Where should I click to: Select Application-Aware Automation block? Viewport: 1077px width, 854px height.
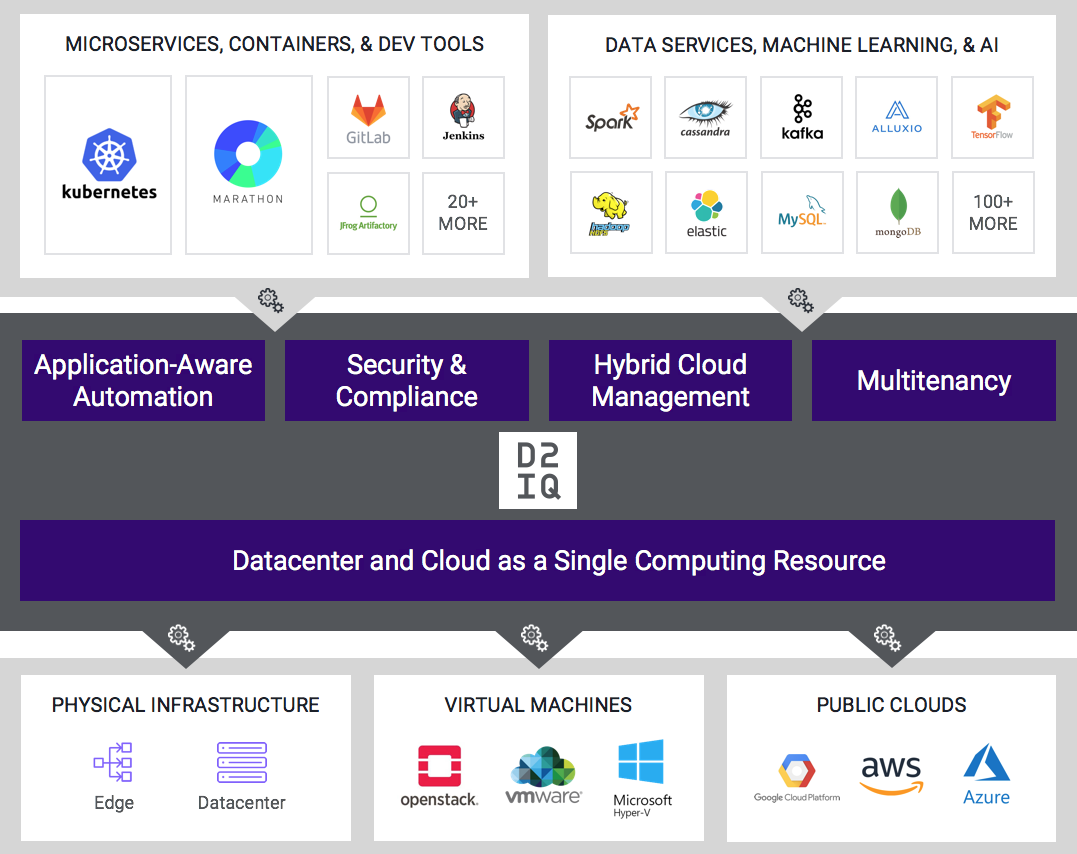click(144, 381)
